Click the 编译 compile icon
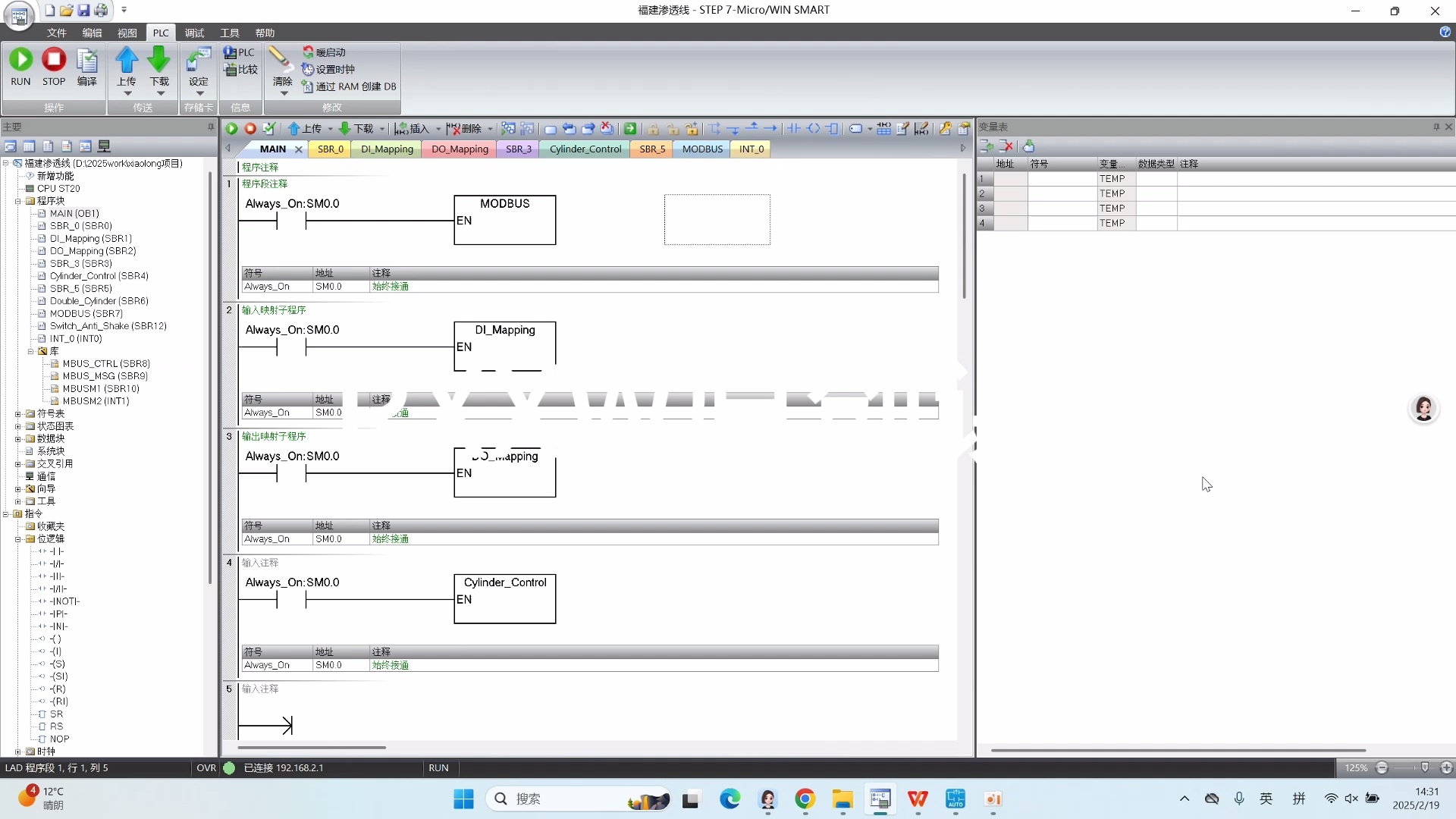Screen dimensions: 1456x819 (87, 61)
